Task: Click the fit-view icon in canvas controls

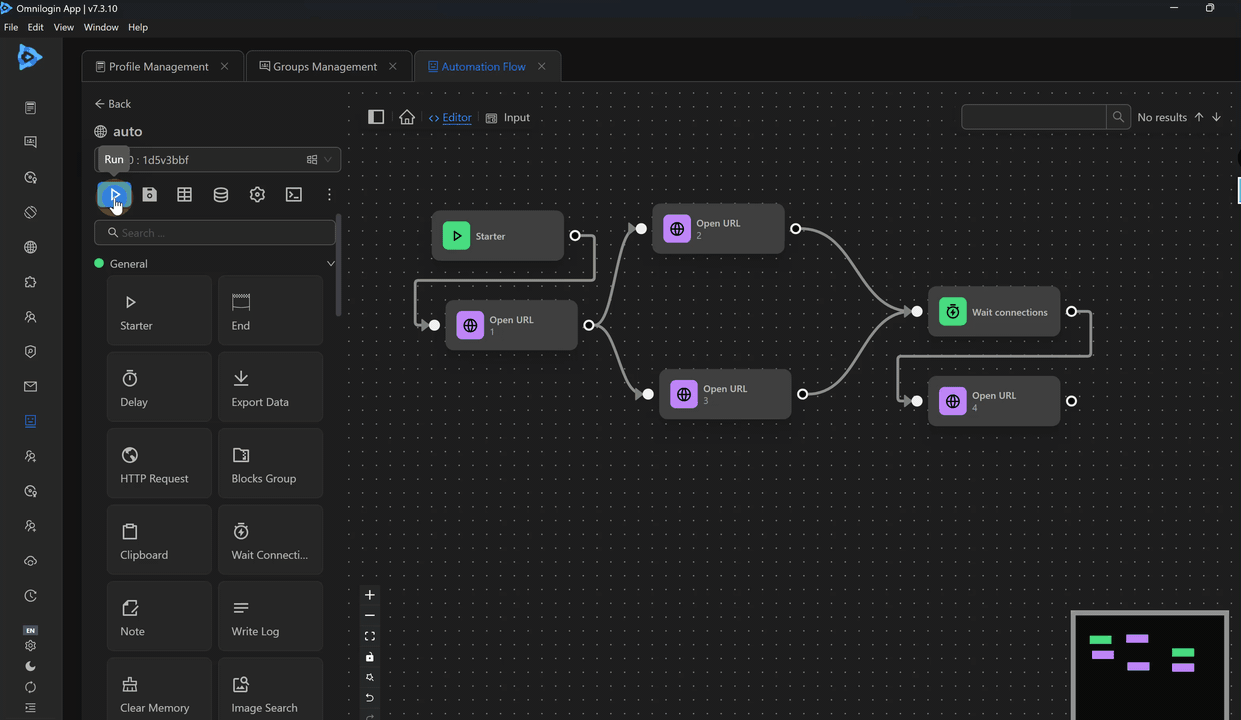Action: coord(370,636)
